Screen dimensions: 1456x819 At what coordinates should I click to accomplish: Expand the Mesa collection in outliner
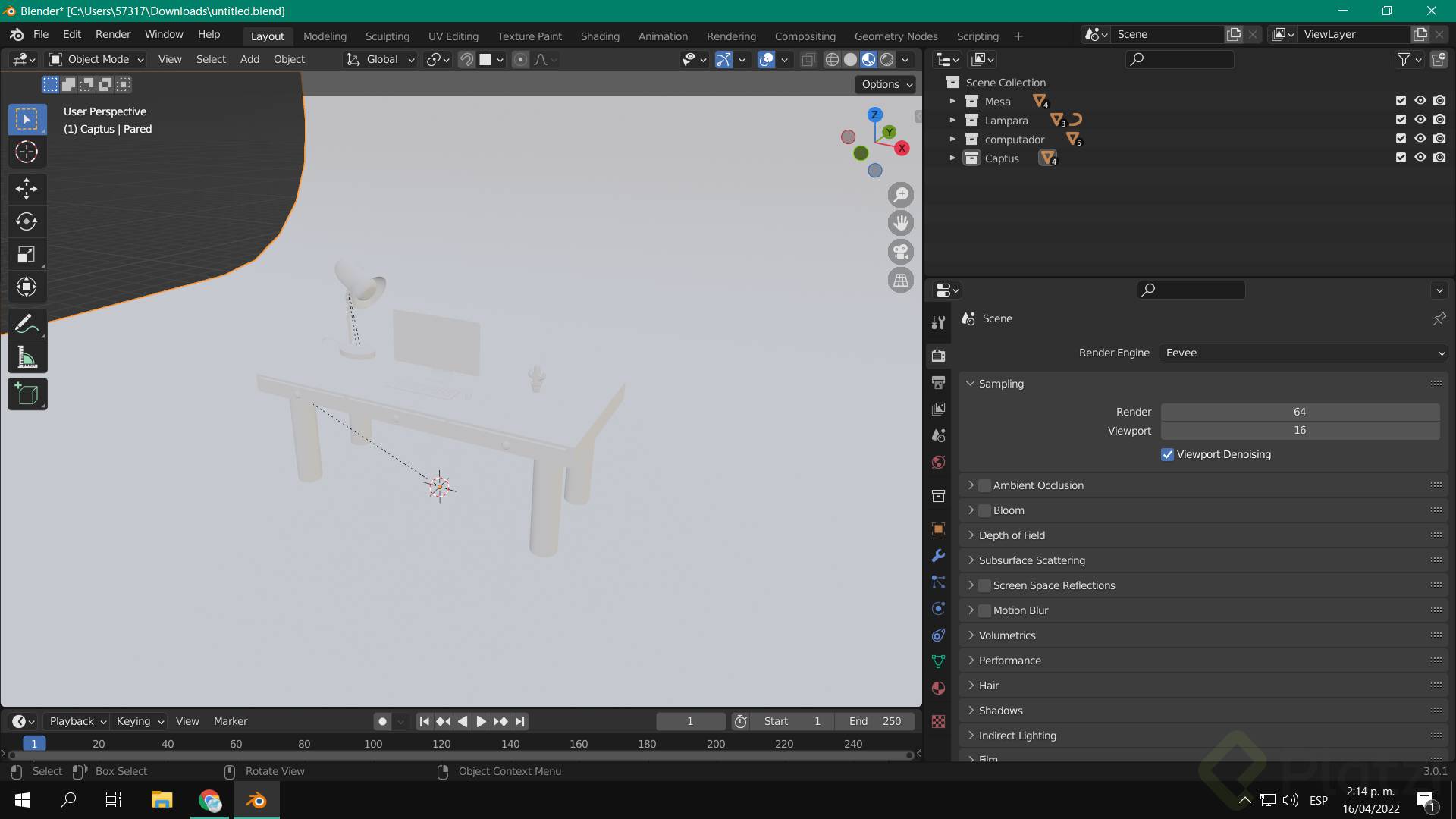point(952,101)
